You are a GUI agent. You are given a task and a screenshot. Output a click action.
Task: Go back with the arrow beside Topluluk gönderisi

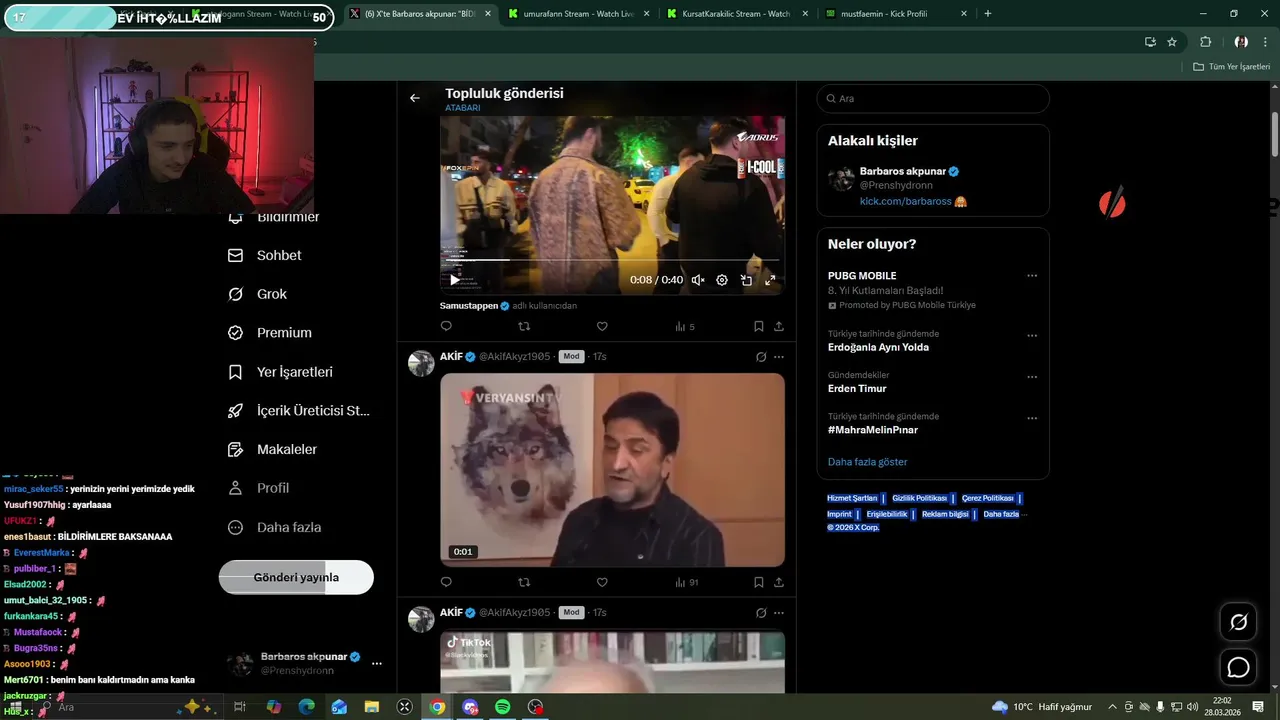pos(415,98)
